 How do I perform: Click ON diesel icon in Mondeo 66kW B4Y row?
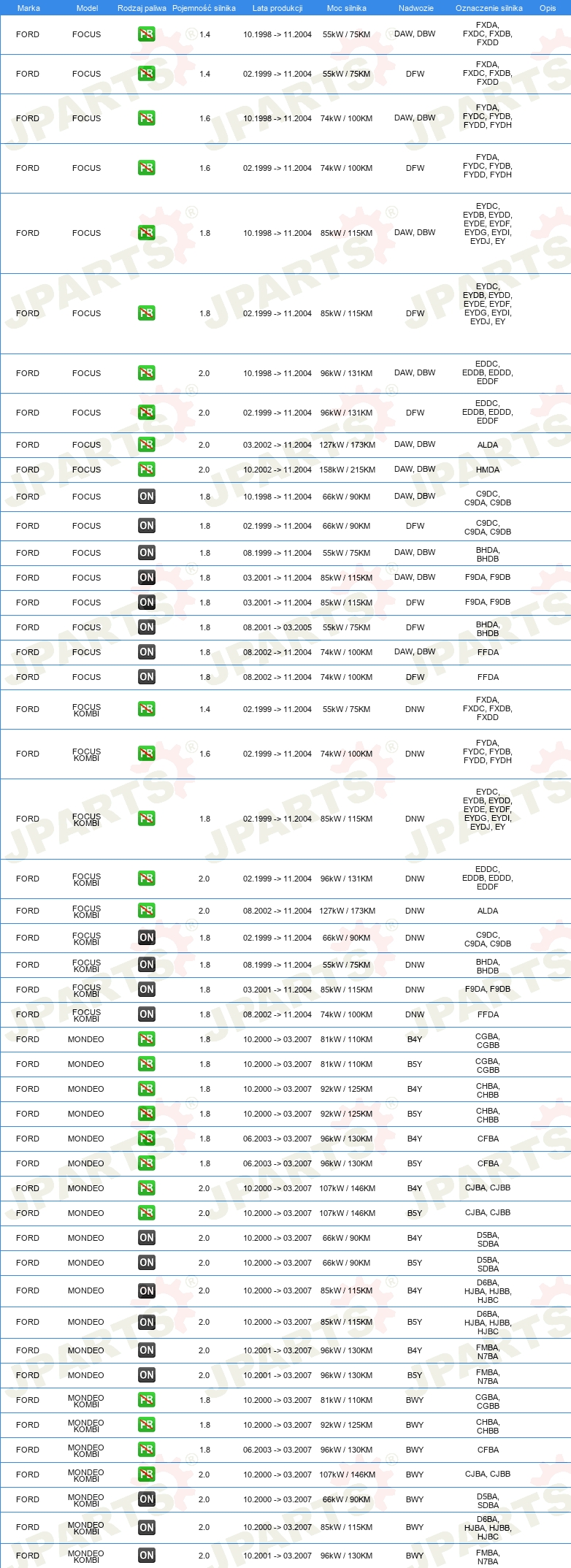pyautogui.click(x=147, y=1238)
